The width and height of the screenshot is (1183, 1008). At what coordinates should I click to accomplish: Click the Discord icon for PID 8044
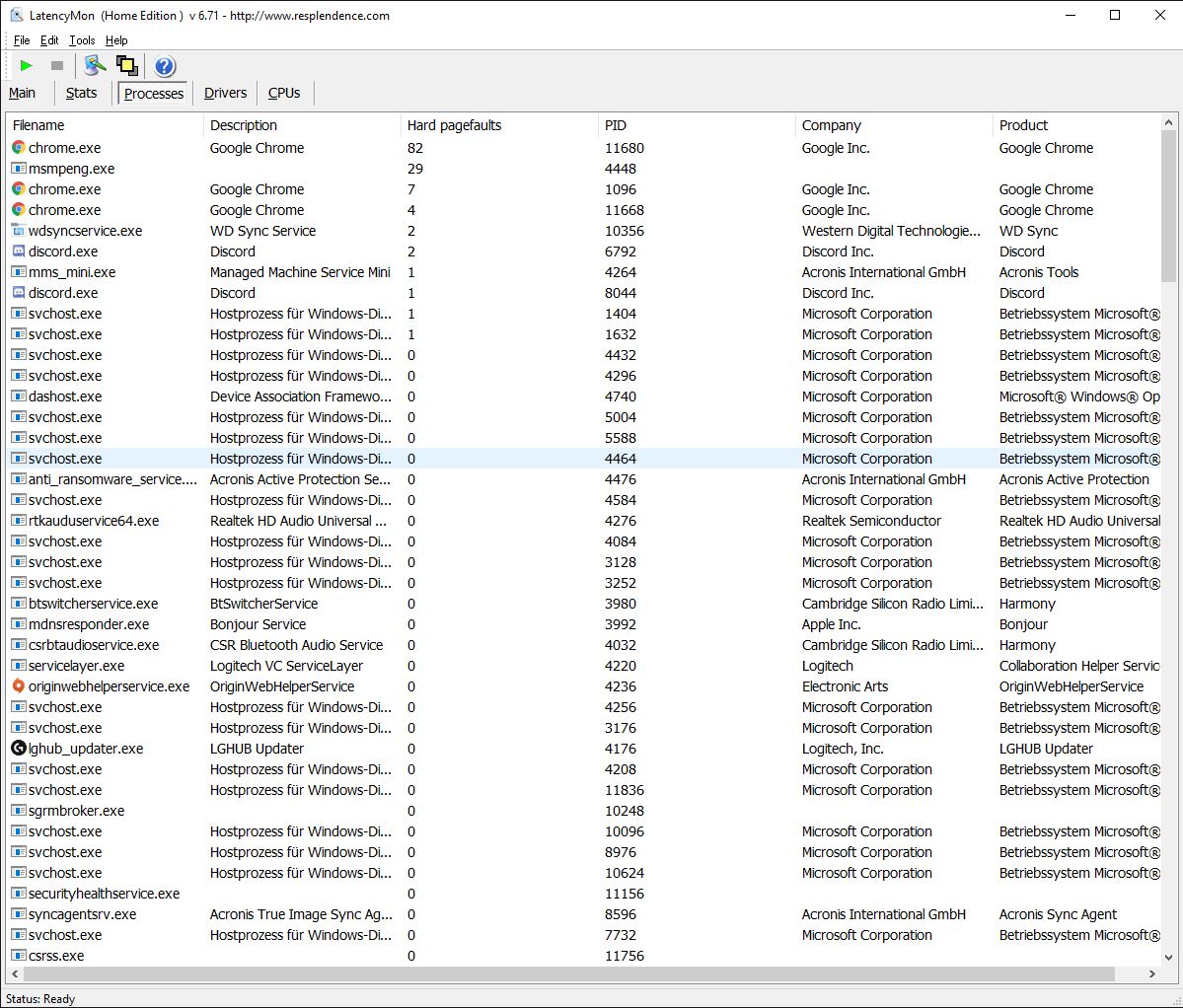pyautogui.click(x=19, y=293)
